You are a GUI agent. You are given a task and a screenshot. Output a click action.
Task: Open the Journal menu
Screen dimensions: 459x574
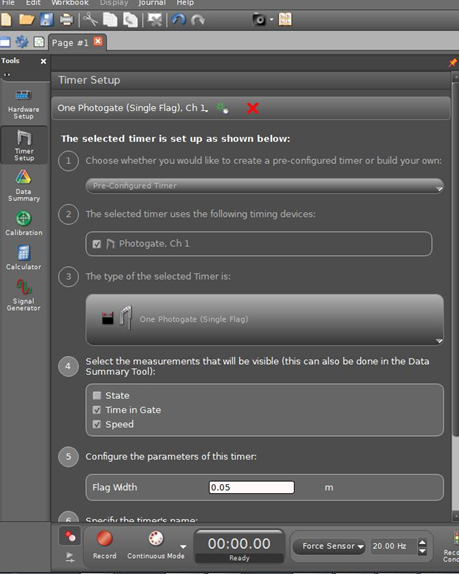coord(152,3)
